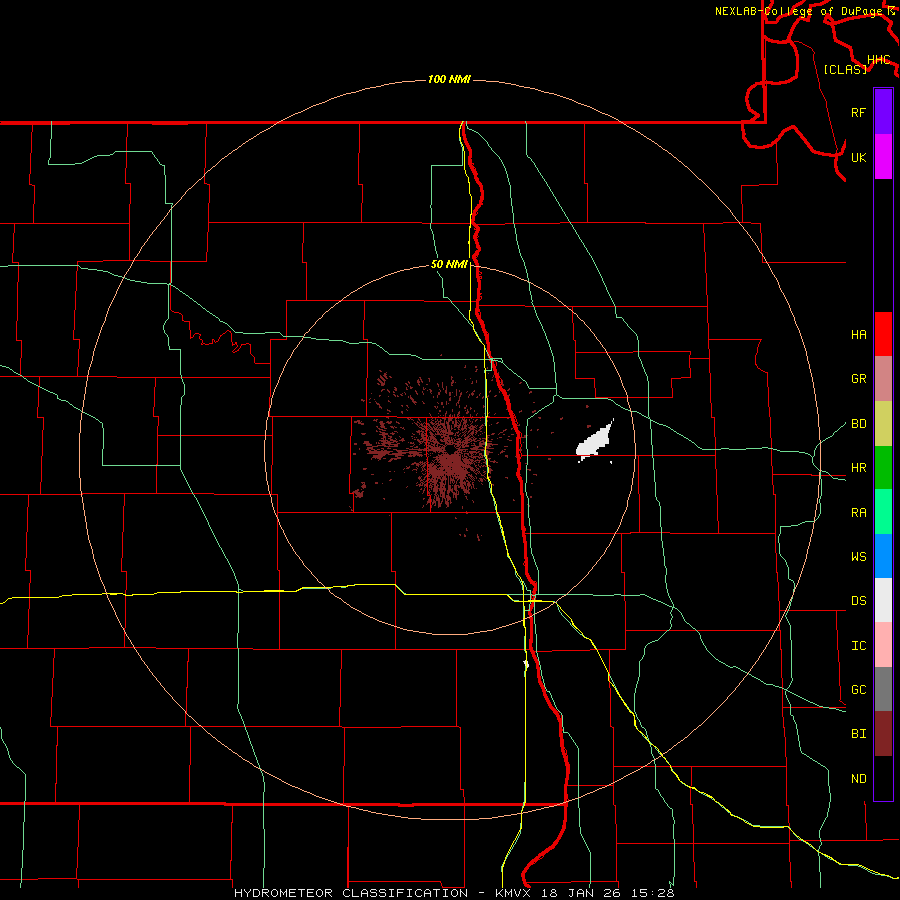Select the salmon GR legend swatch

[883, 379]
